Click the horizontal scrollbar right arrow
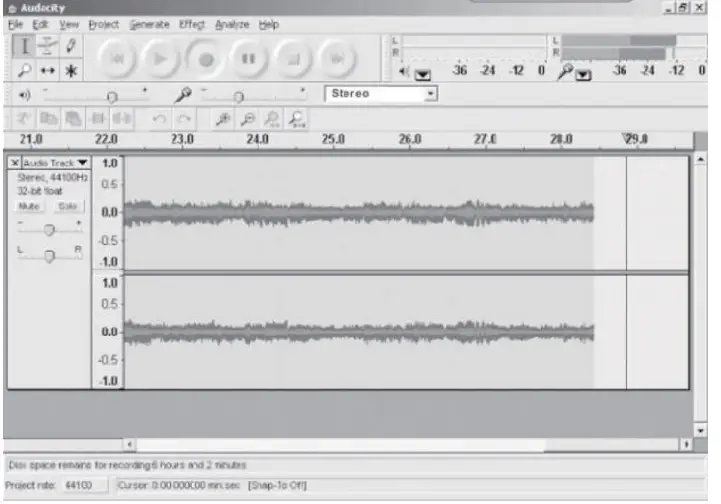The image size is (721, 504). coord(686,444)
